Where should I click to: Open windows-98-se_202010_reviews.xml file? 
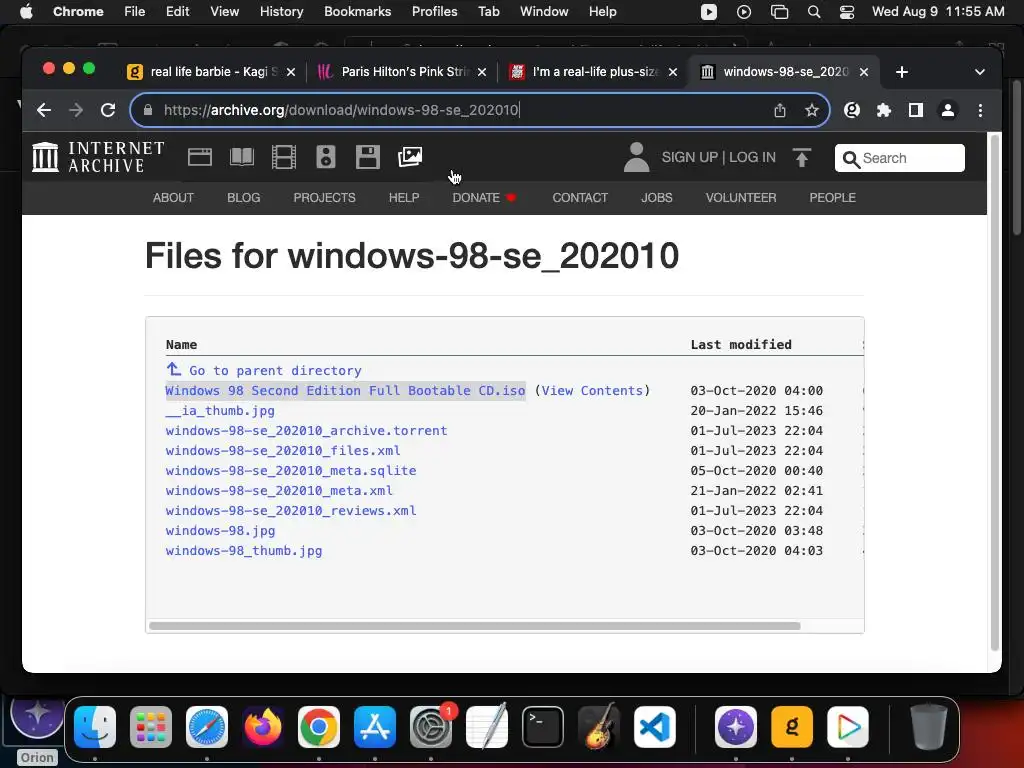coord(291,511)
